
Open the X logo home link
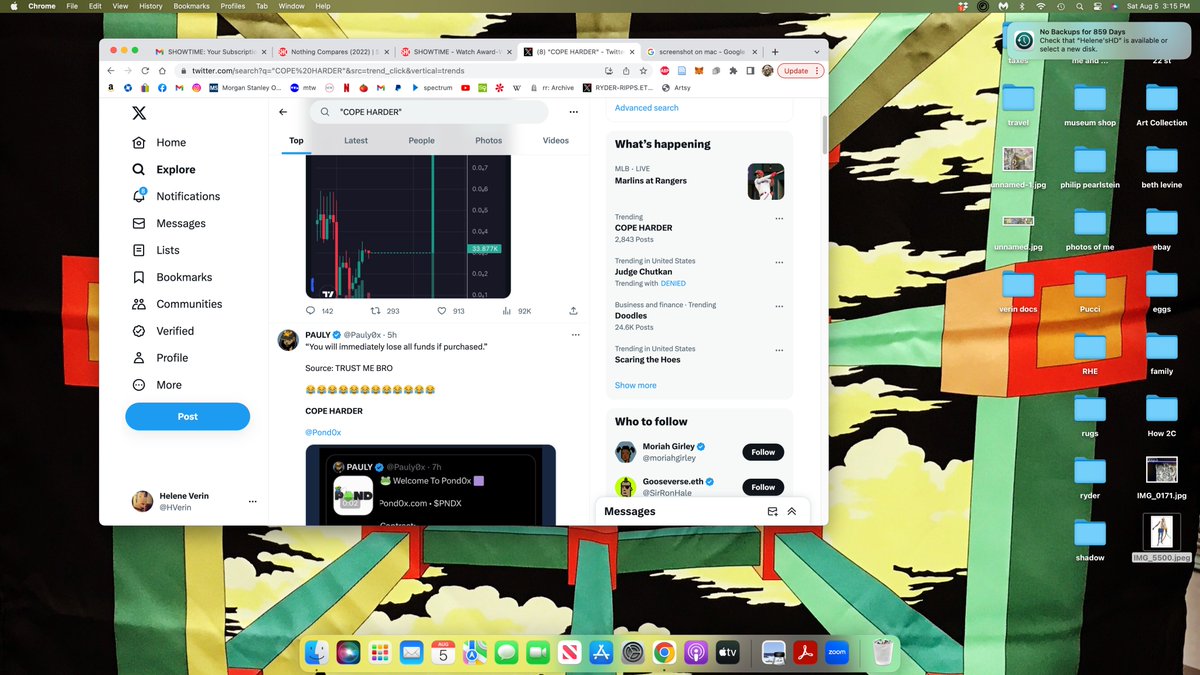[139, 113]
